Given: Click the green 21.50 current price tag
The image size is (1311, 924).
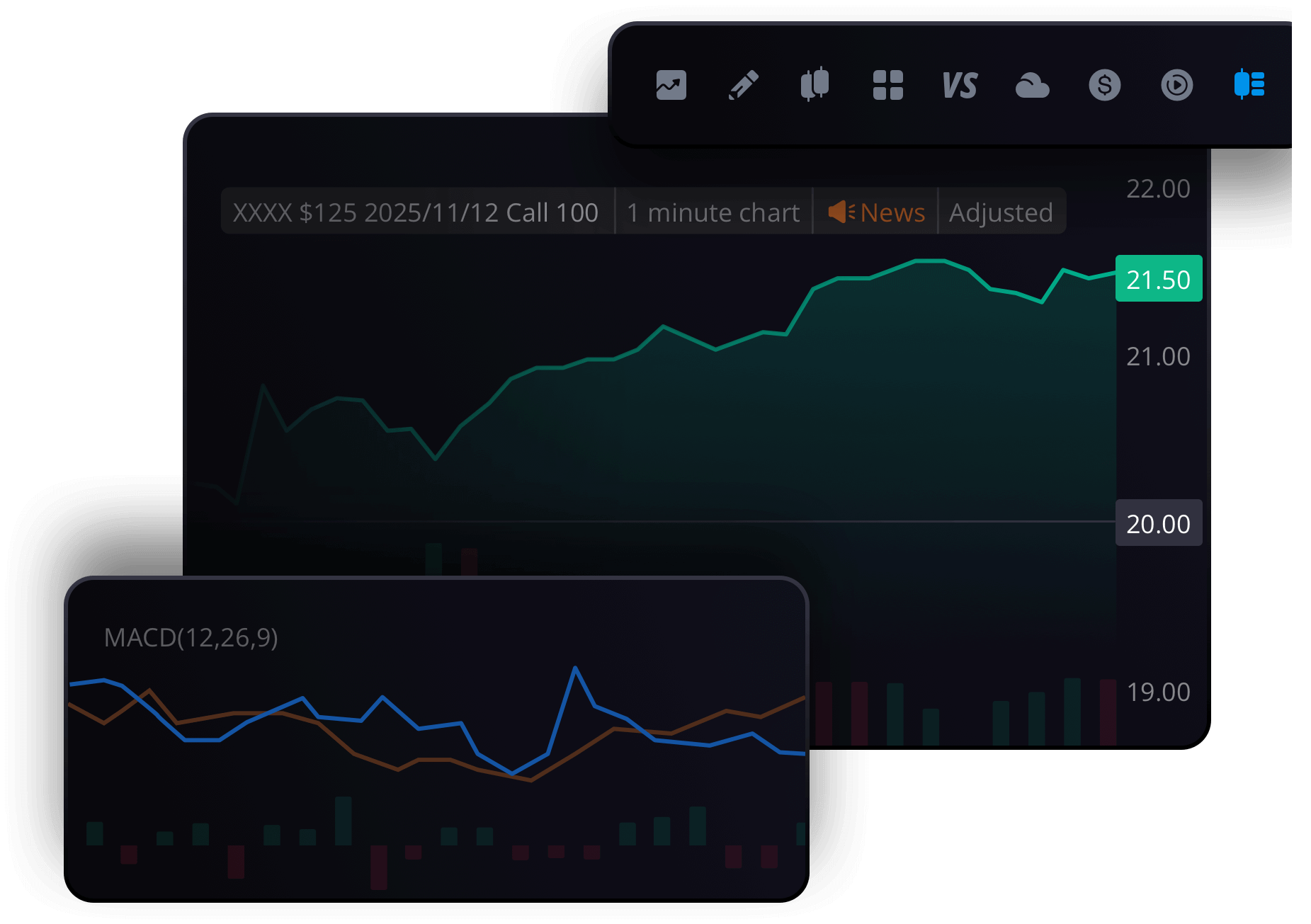Looking at the screenshot, I should point(1158,279).
